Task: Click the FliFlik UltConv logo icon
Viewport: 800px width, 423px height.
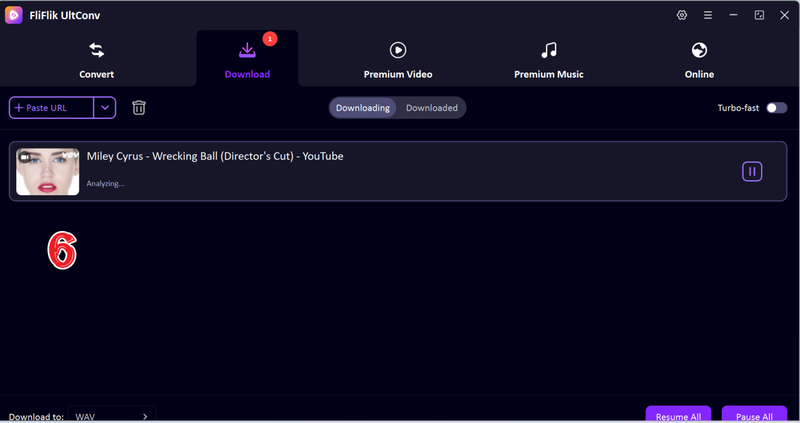Action: pyautogui.click(x=14, y=15)
